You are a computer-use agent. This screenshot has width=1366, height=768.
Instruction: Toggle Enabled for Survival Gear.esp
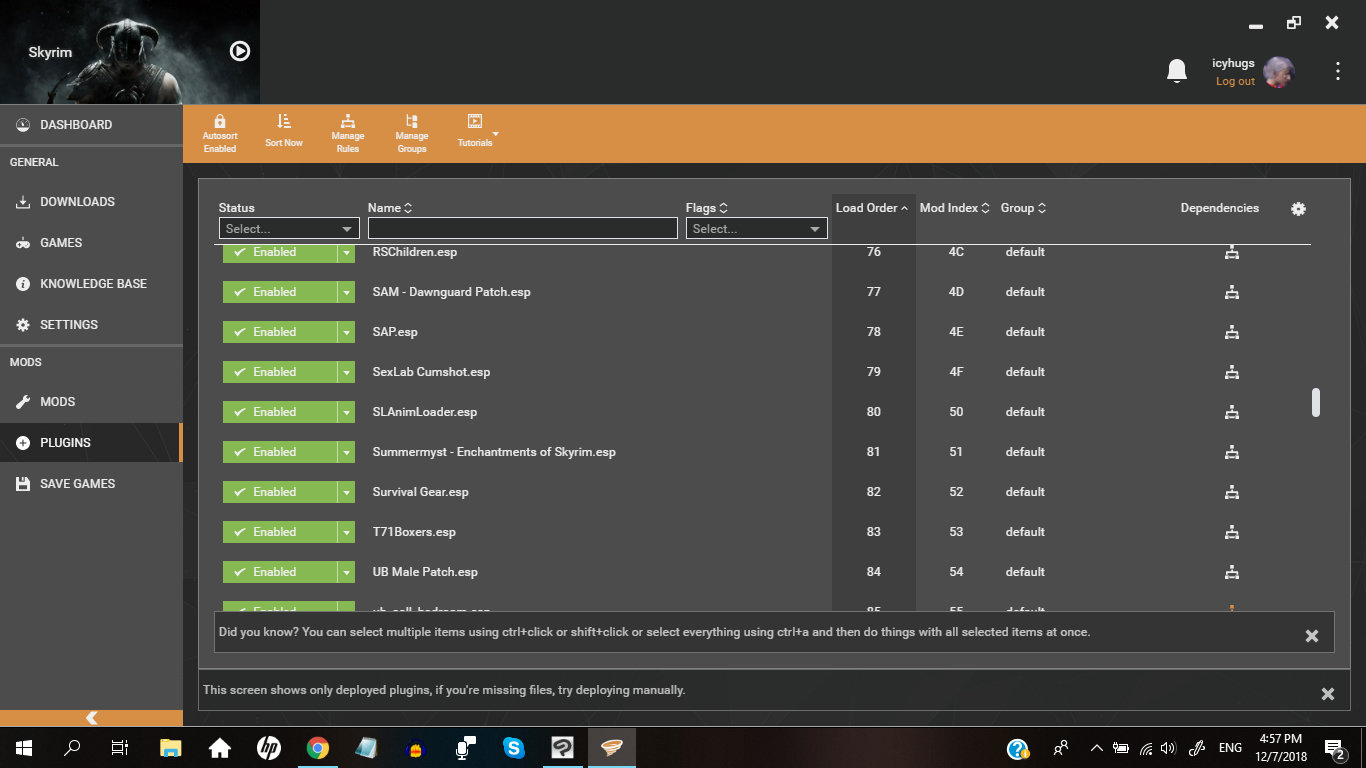pos(280,492)
